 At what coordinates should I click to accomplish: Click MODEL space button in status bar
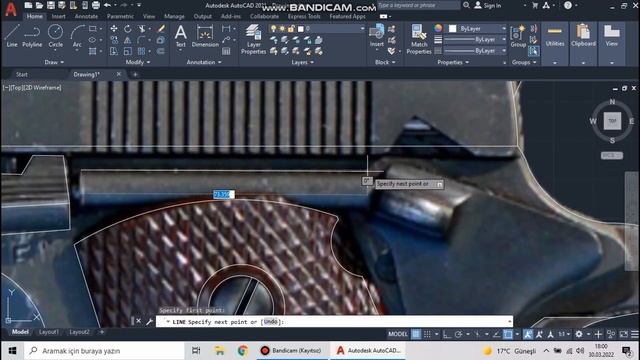pos(398,334)
